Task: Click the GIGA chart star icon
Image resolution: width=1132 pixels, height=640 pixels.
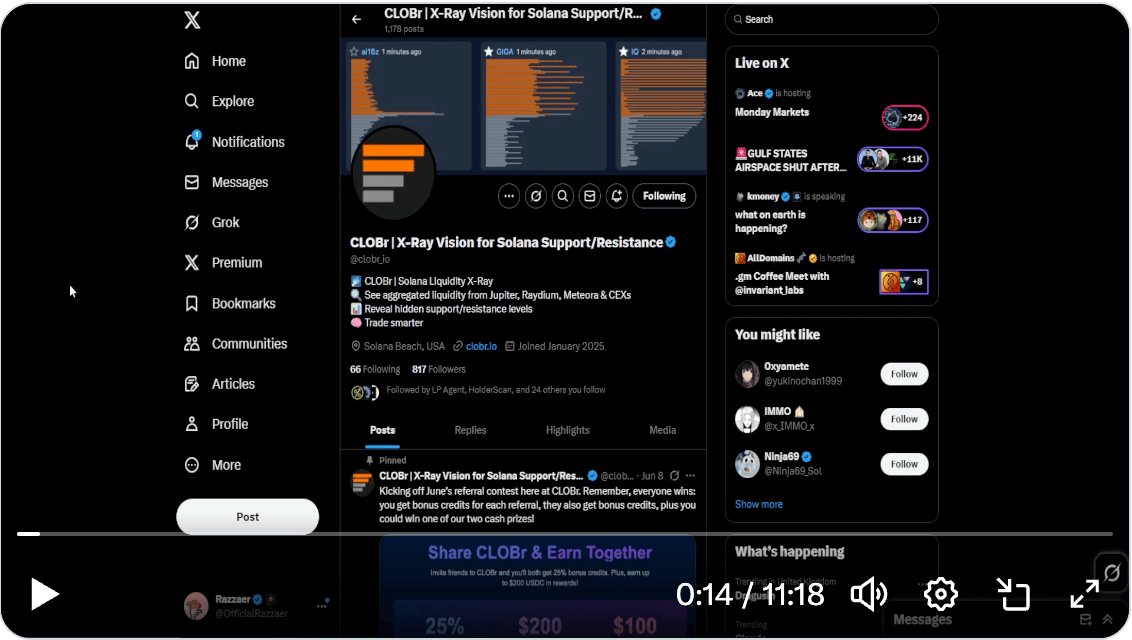Action: (x=489, y=52)
